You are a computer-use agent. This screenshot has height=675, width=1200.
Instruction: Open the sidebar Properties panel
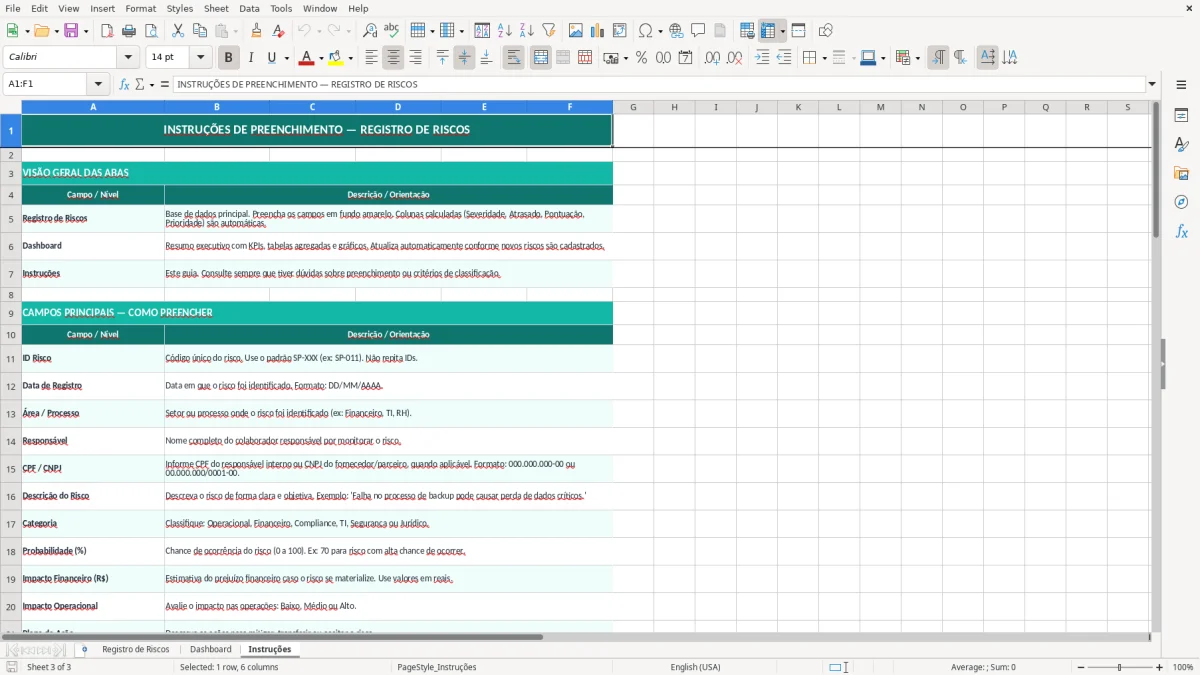1181,116
